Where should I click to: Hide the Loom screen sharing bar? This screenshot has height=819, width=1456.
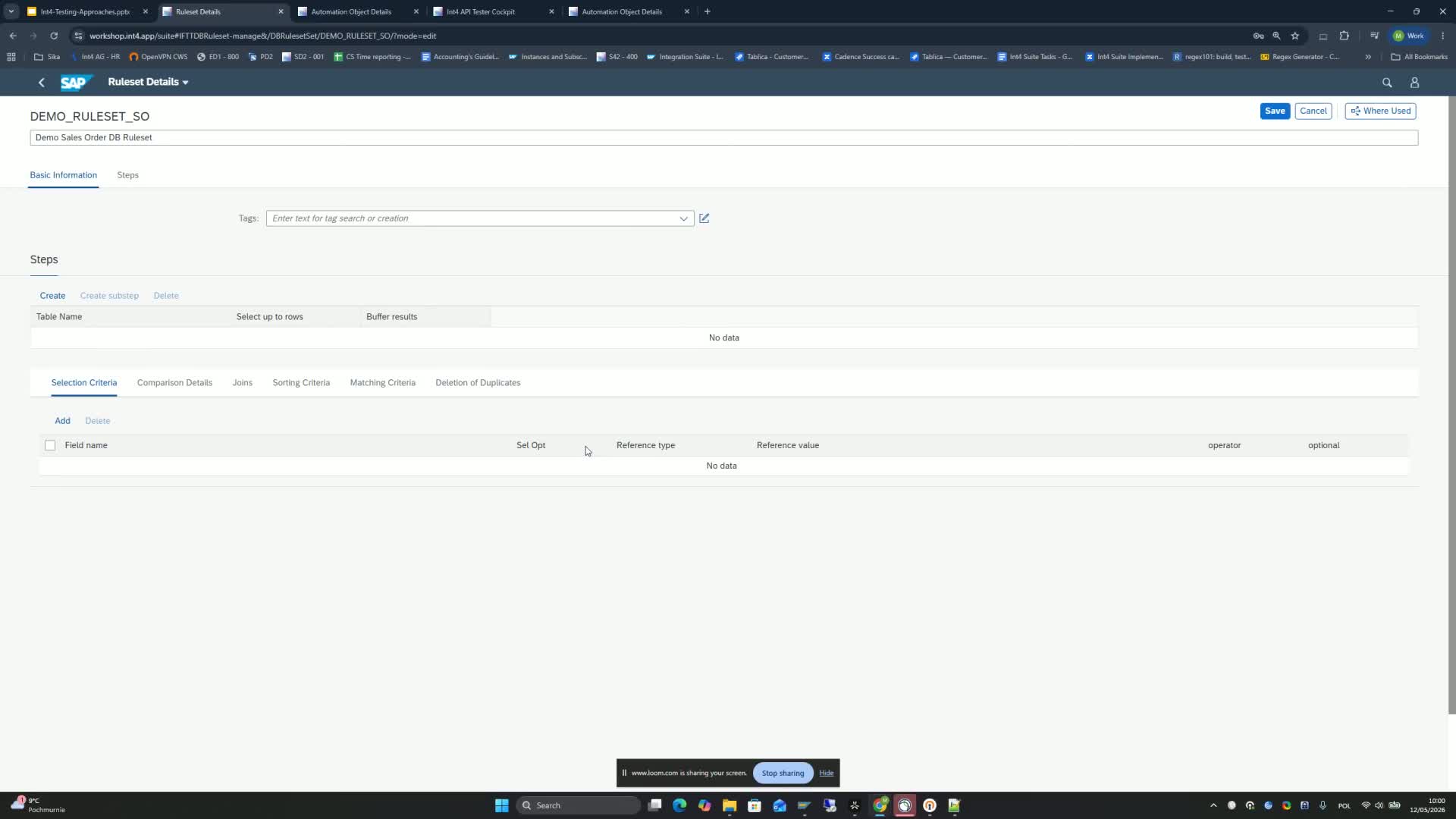[x=827, y=773]
